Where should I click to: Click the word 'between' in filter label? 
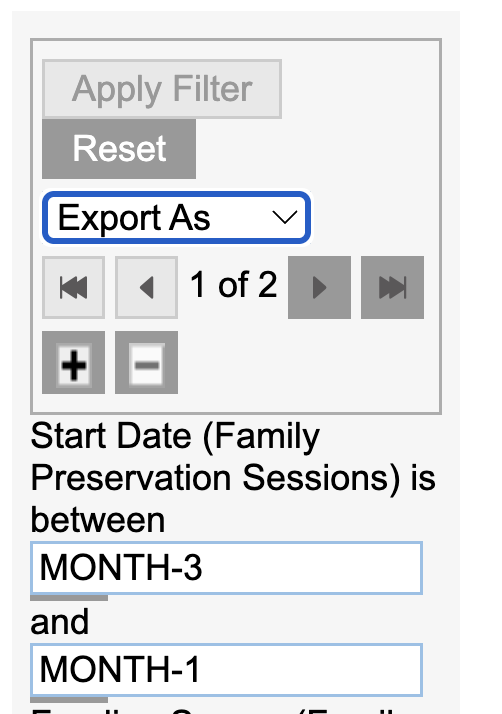tap(97, 520)
